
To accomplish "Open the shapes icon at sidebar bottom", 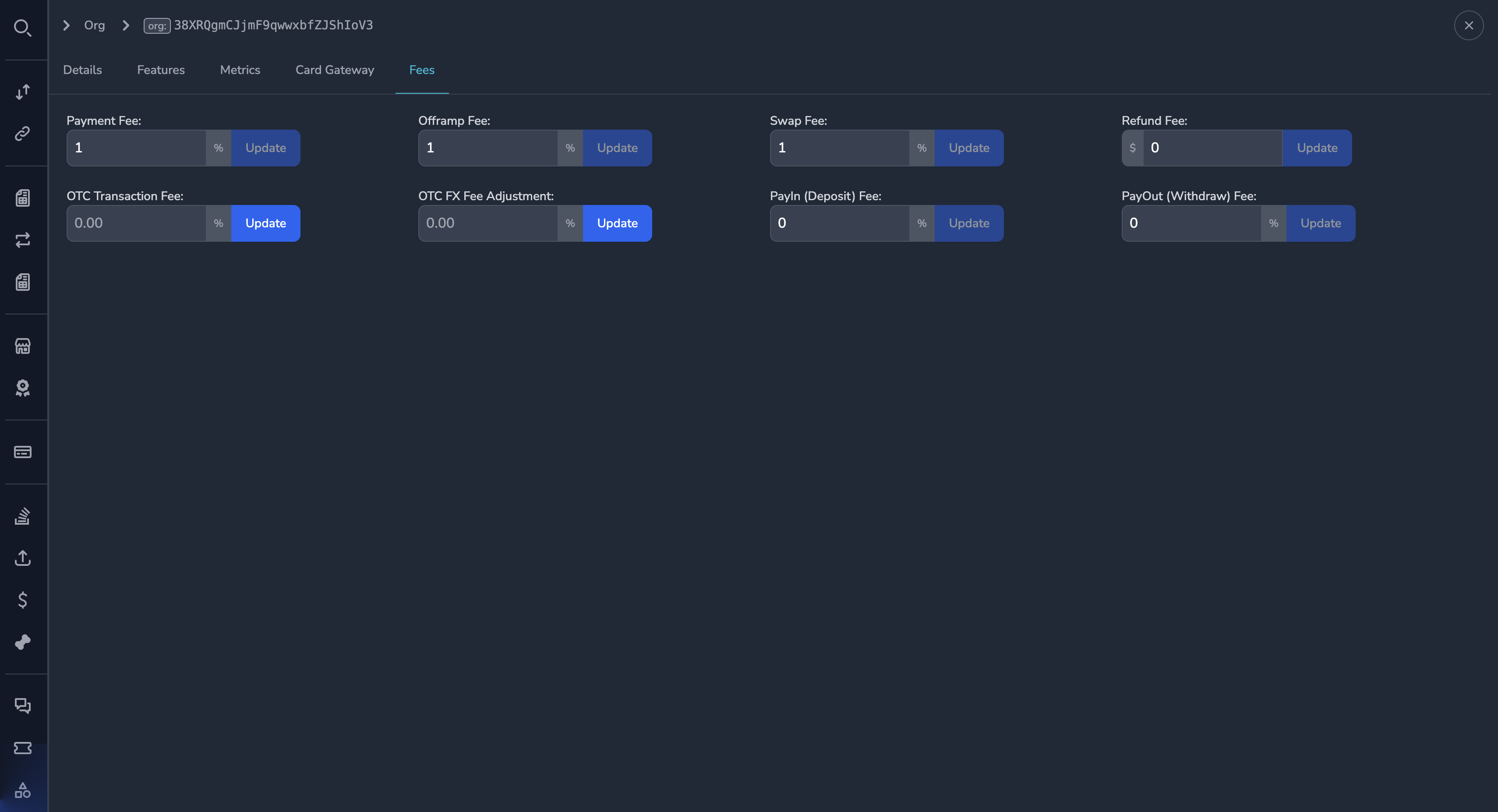I will click(x=23, y=790).
